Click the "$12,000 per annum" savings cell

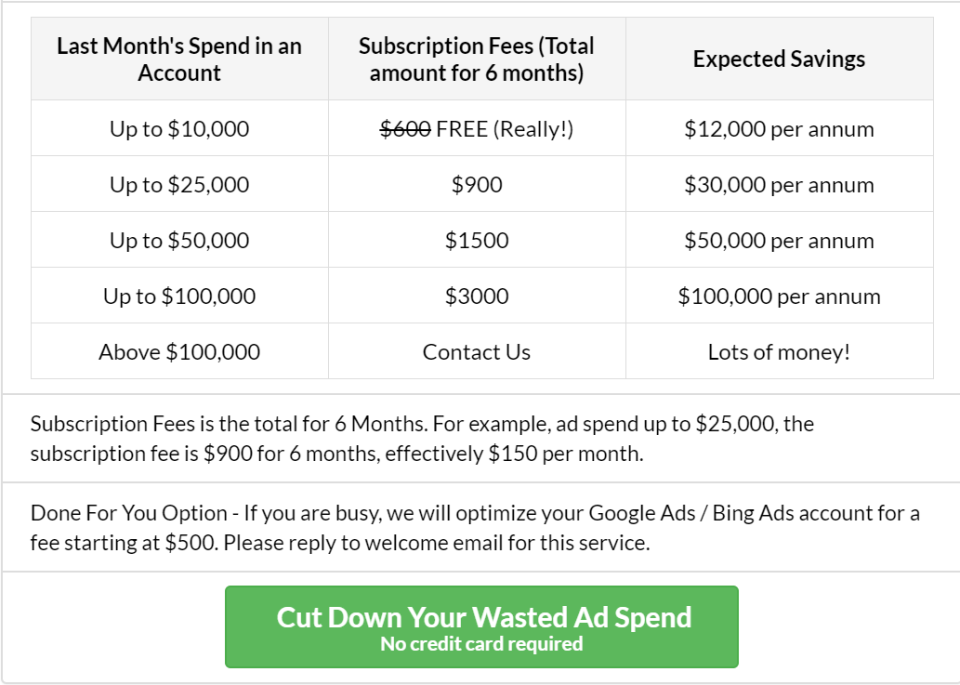click(x=779, y=129)
